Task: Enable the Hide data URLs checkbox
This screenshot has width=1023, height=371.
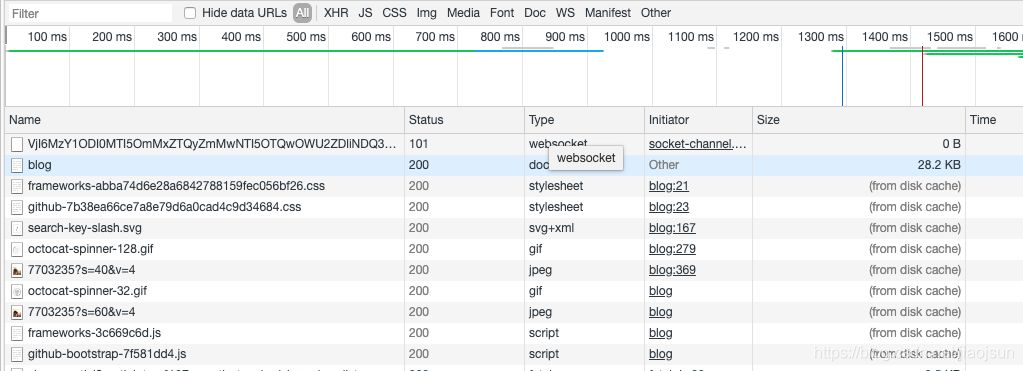Action: click(190, 13)
